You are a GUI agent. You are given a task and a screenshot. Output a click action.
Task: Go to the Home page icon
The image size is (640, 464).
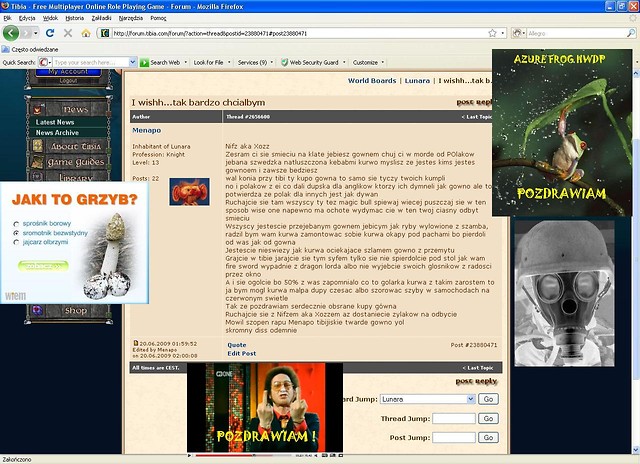click(86, 33)
